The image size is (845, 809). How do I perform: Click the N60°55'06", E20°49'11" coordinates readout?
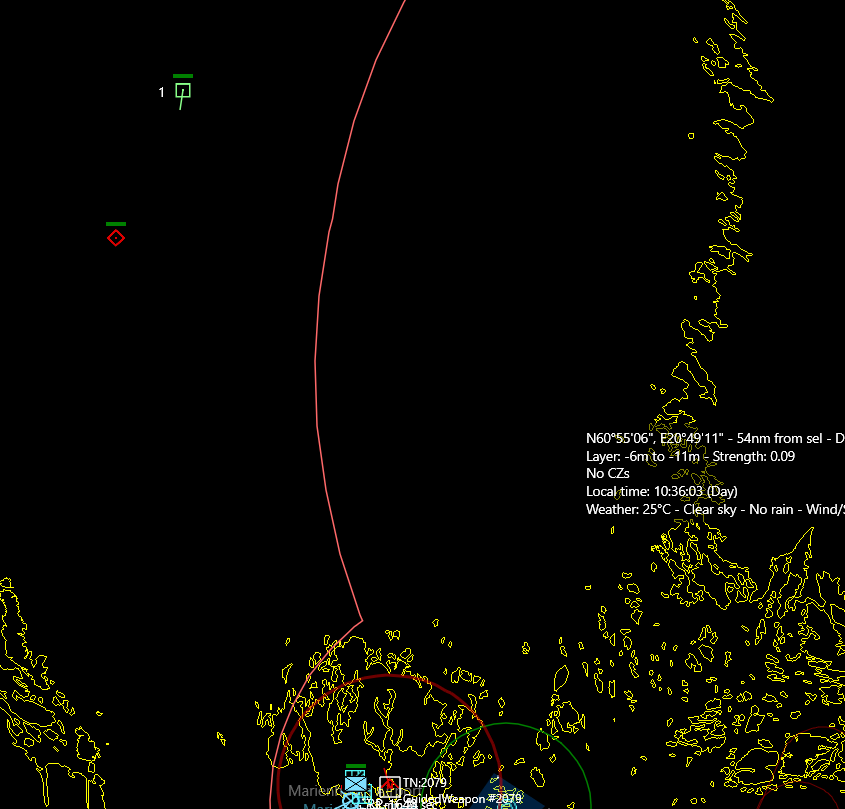[654, 439]
